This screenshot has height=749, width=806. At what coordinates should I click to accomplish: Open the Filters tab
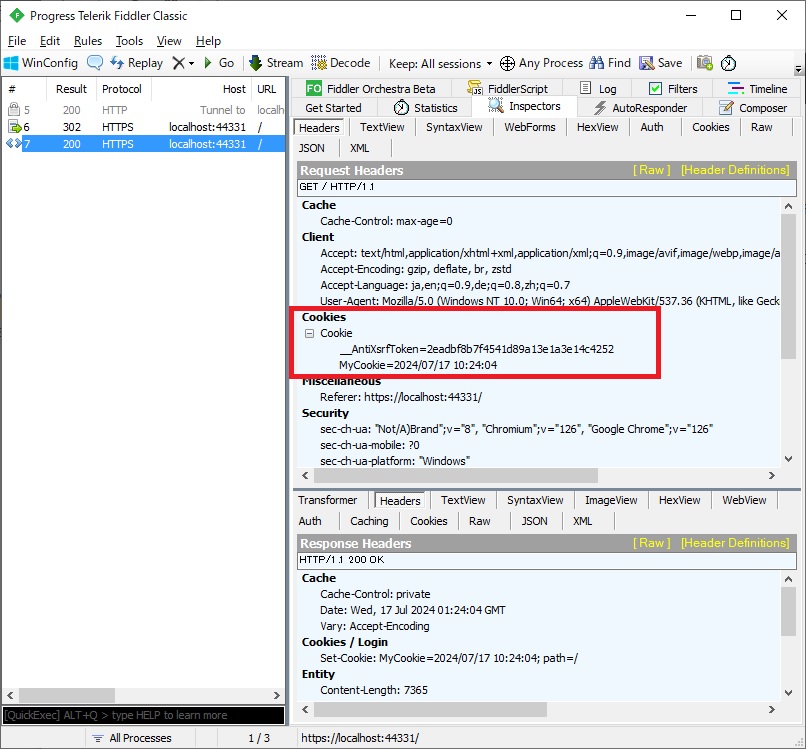673,88
